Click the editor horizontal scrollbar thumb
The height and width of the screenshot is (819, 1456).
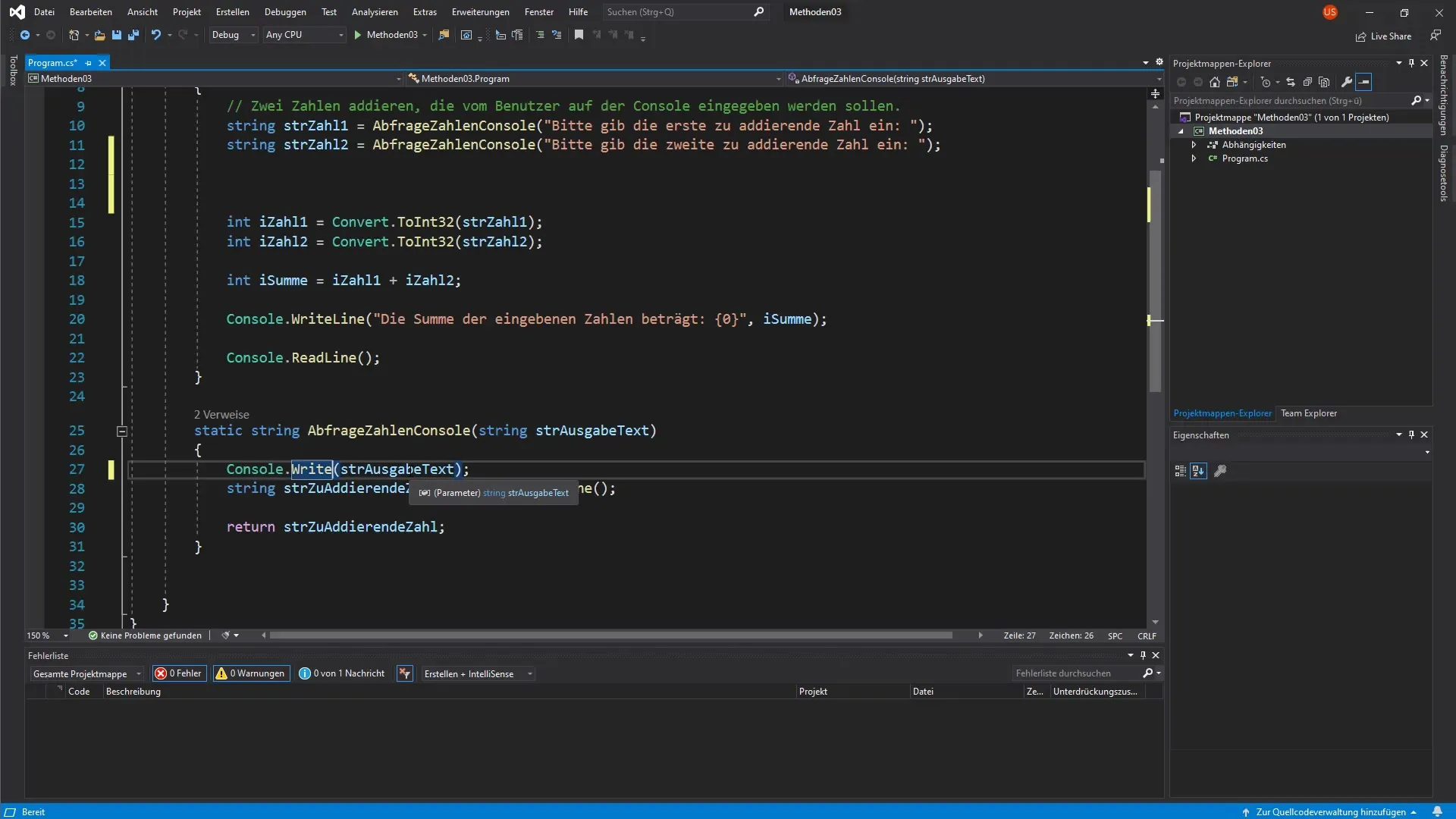(610, 635)
